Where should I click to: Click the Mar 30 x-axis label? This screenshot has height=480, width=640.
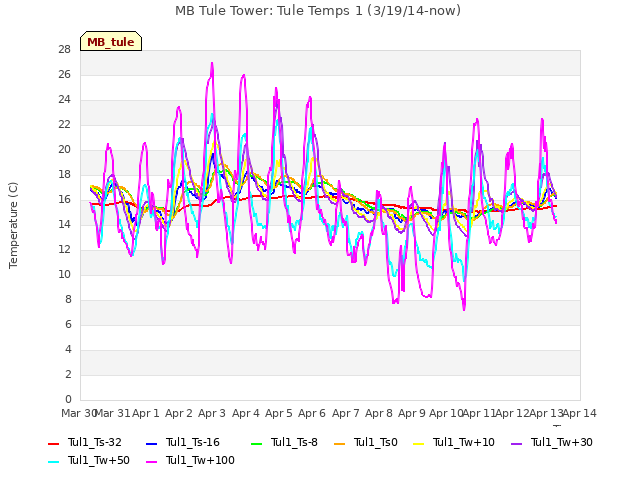click(x=78, y=413)
